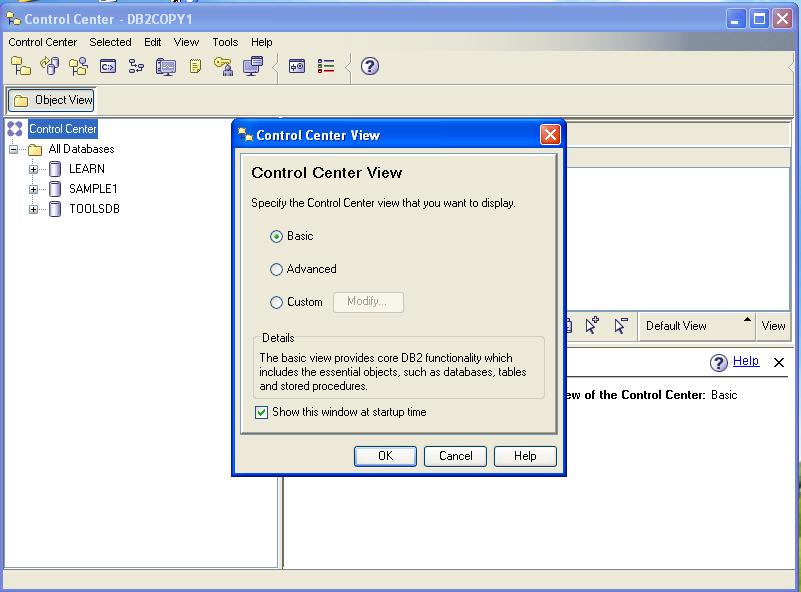Select the Control Center tree root label
801x592 pixels.
click(x=62, y=129)
